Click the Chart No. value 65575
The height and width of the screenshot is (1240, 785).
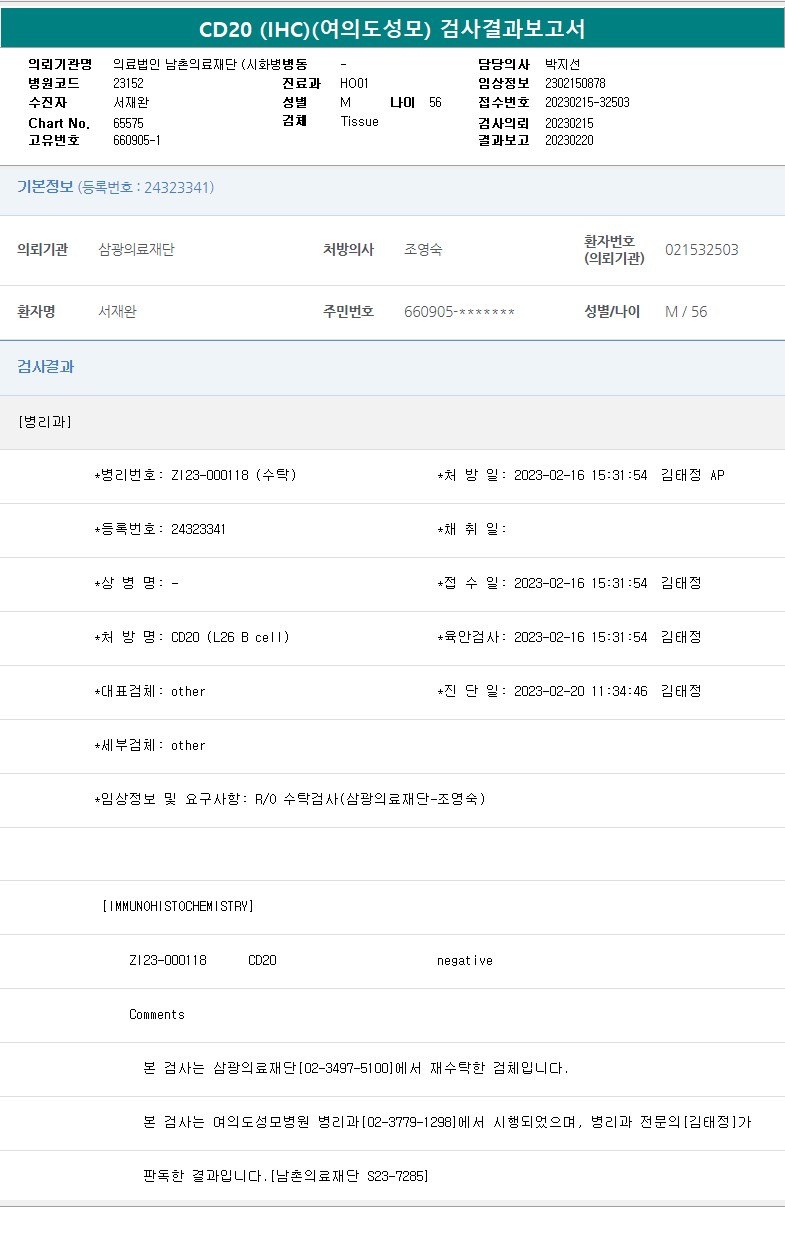point(129,123)
